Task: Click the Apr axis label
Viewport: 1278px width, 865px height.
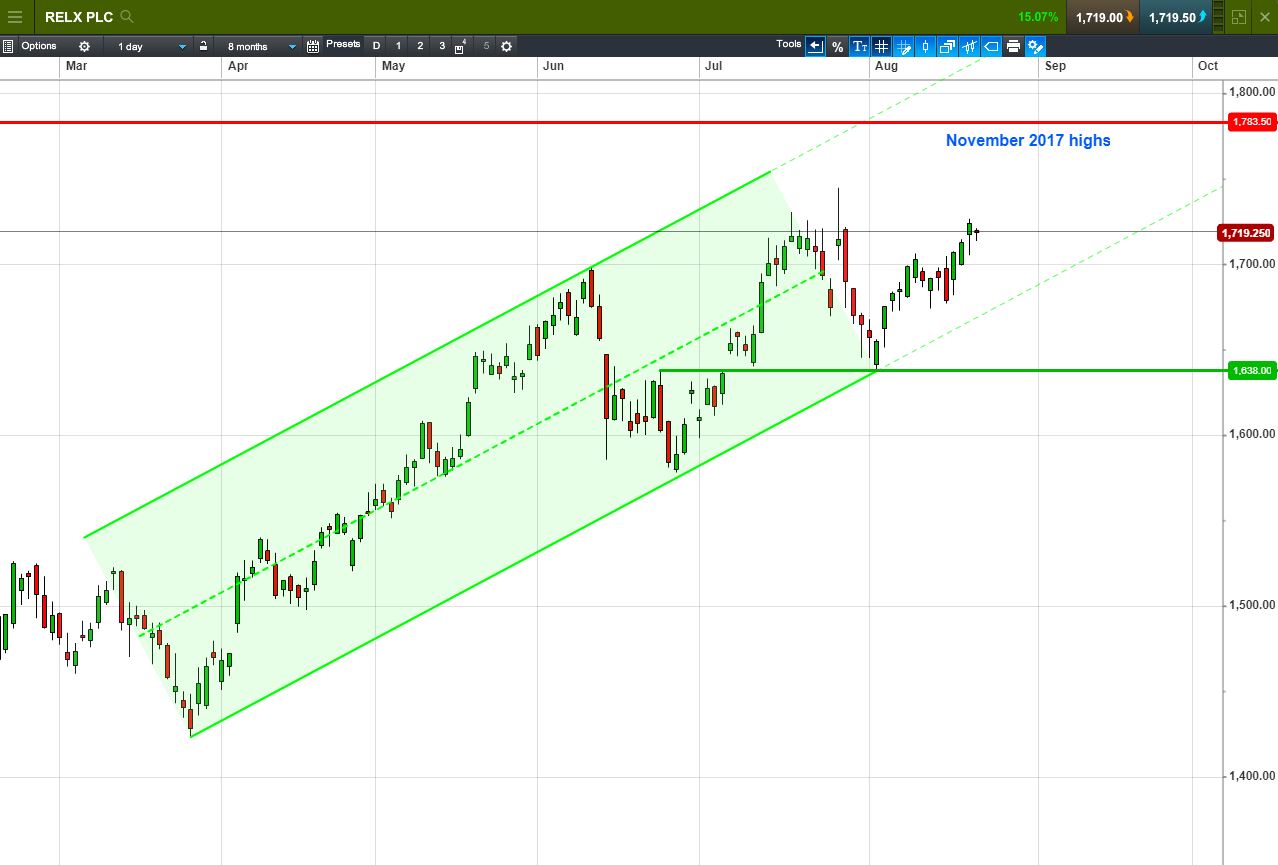Action: [238, 67]
